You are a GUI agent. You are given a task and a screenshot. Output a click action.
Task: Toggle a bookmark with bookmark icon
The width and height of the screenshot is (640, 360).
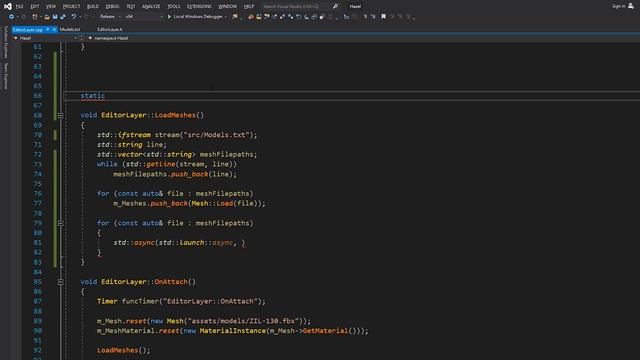(x=383, y=17)
